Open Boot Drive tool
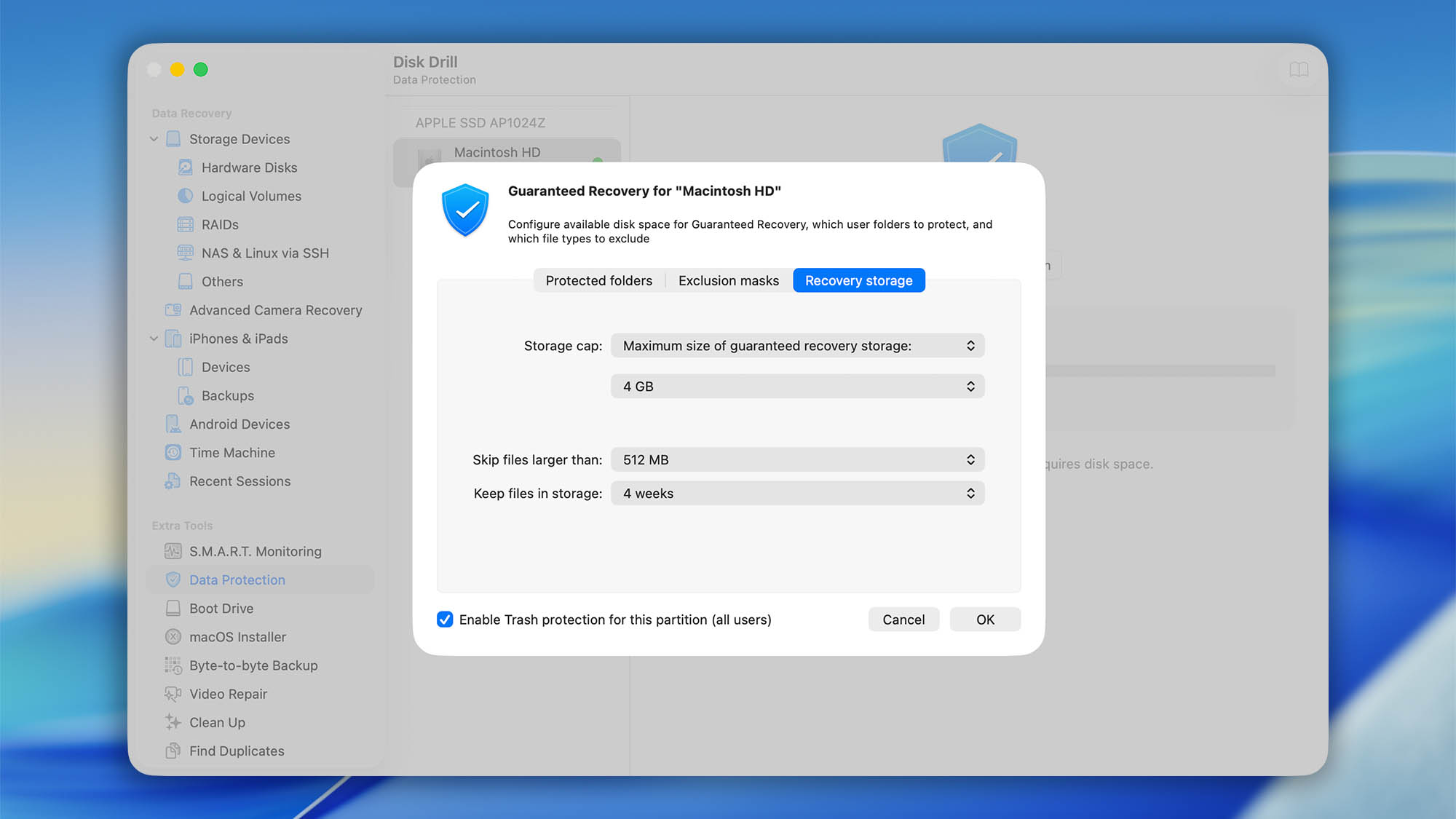This screenshot has width=1456, height=819. pyautogui.click(x=221, y=608)
